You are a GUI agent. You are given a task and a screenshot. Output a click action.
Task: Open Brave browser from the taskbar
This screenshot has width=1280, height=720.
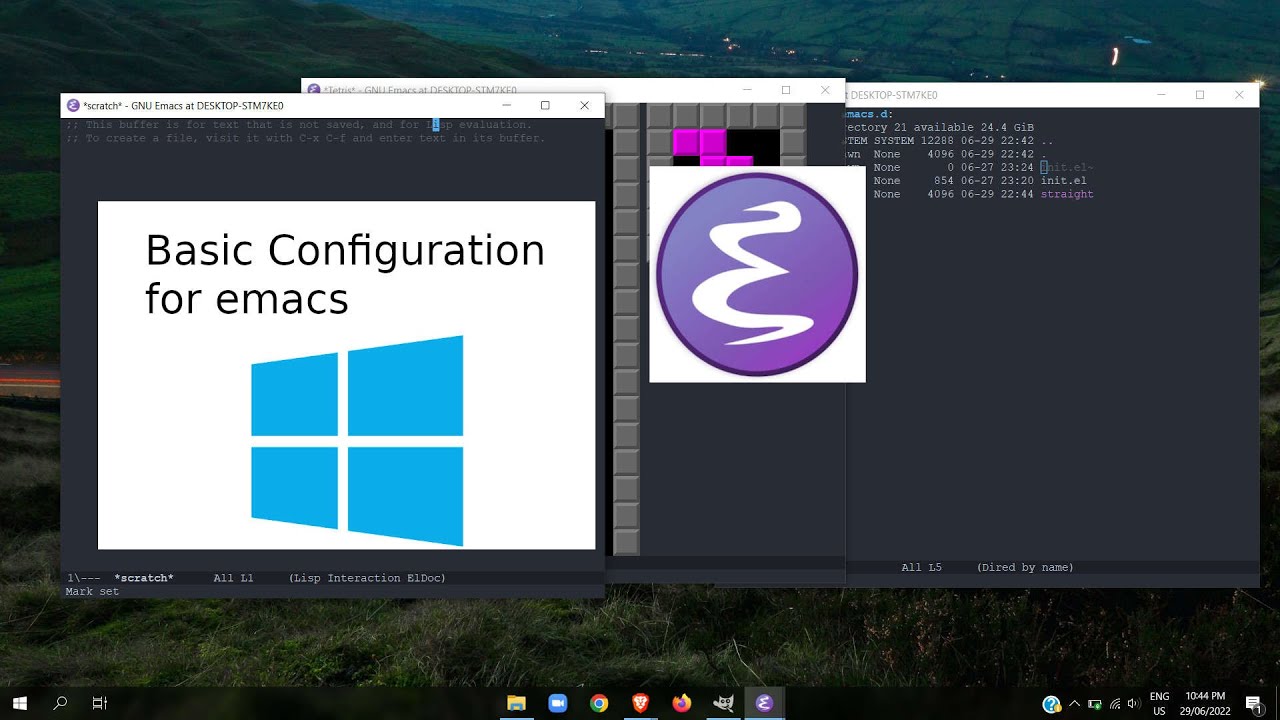click(640, 703)
